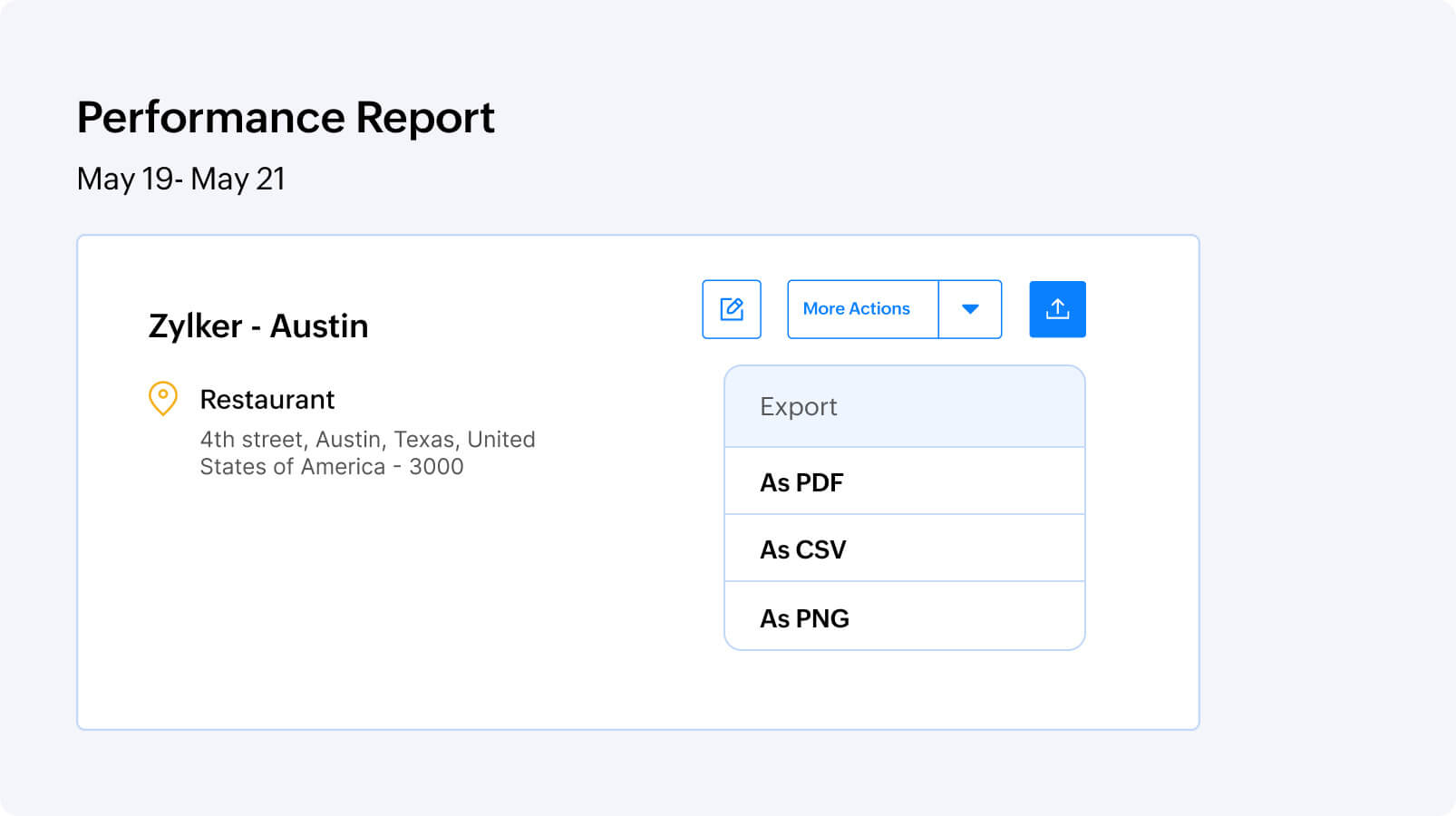Click the yellow location pin icon
Viewport: 1456px width, 816px height.
(163, 398)
